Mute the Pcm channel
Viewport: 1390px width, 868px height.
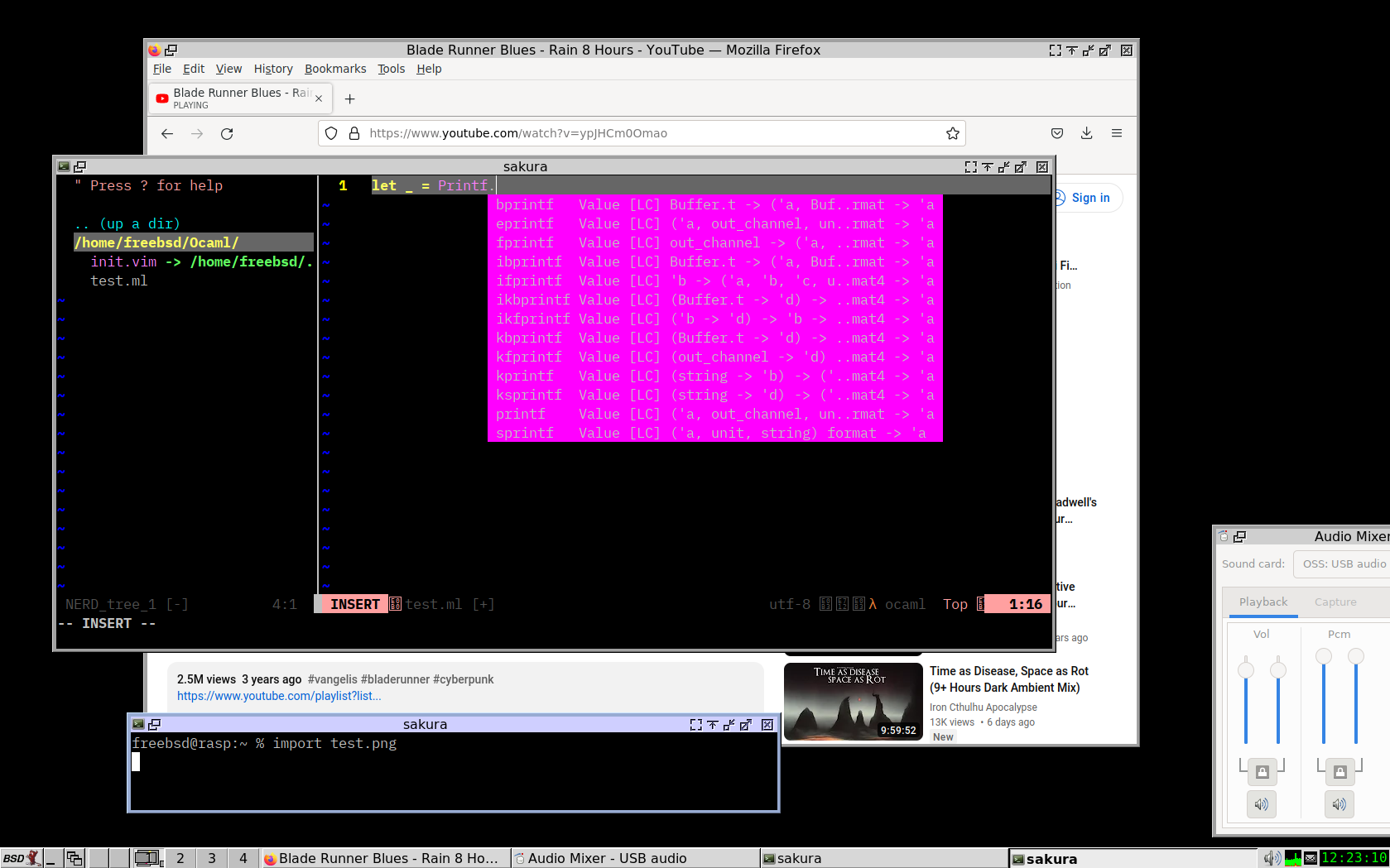click(1339, 804)
